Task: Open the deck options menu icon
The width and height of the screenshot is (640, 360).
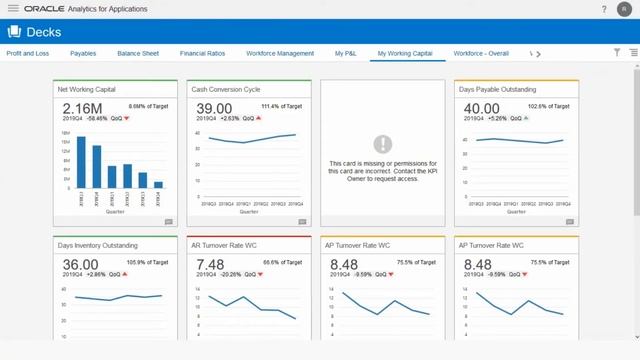Action: click(x=633, y=52)
